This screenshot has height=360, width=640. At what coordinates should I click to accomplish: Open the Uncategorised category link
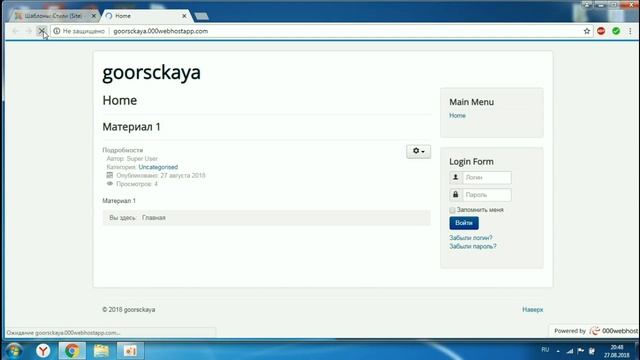pyautogui.click(x=158, y=167)
